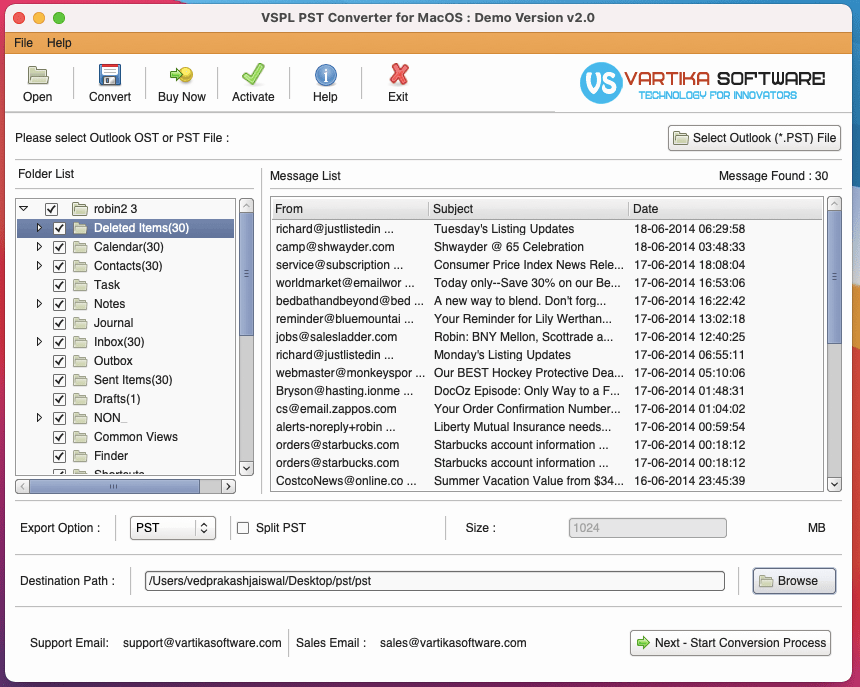
Task: Expand the Inbox(30) tree node
Action: [x=39, y=342]
